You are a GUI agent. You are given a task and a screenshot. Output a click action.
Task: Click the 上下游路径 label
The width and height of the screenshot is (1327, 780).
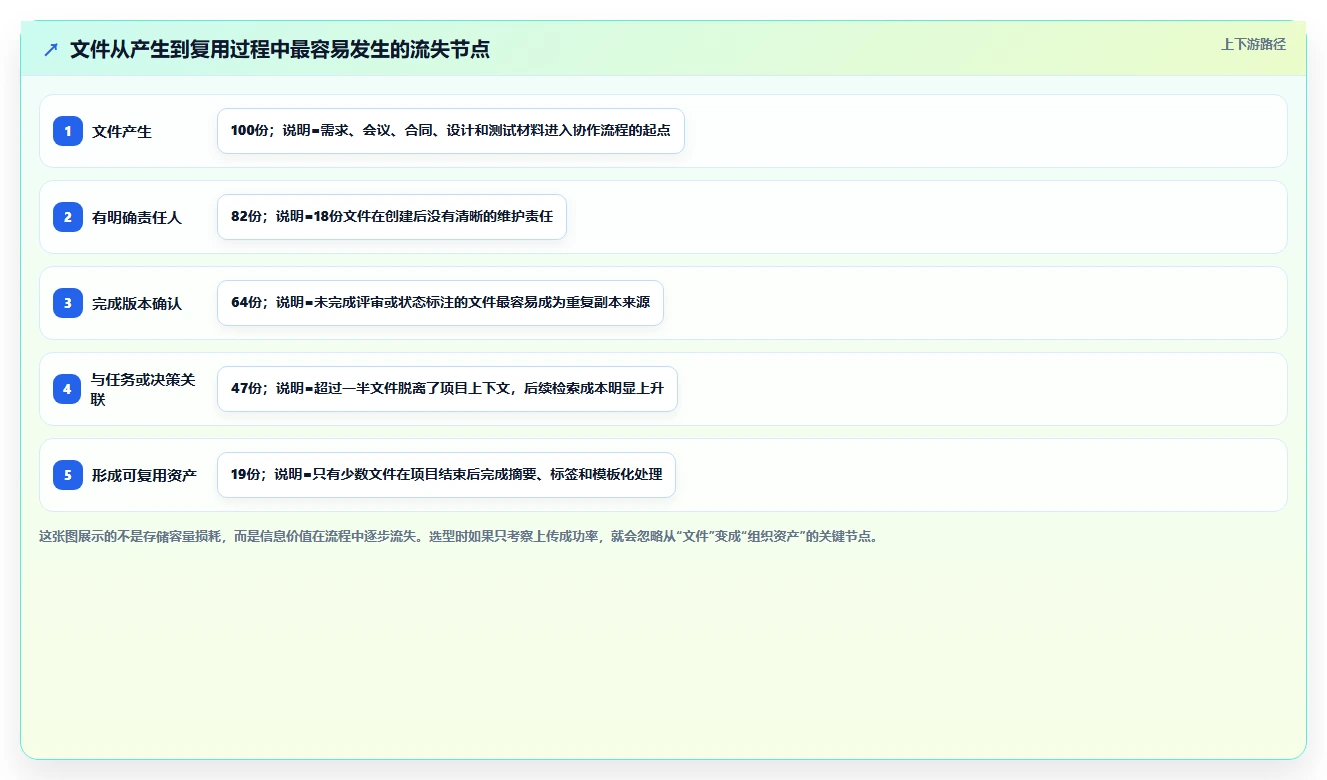1253,44
